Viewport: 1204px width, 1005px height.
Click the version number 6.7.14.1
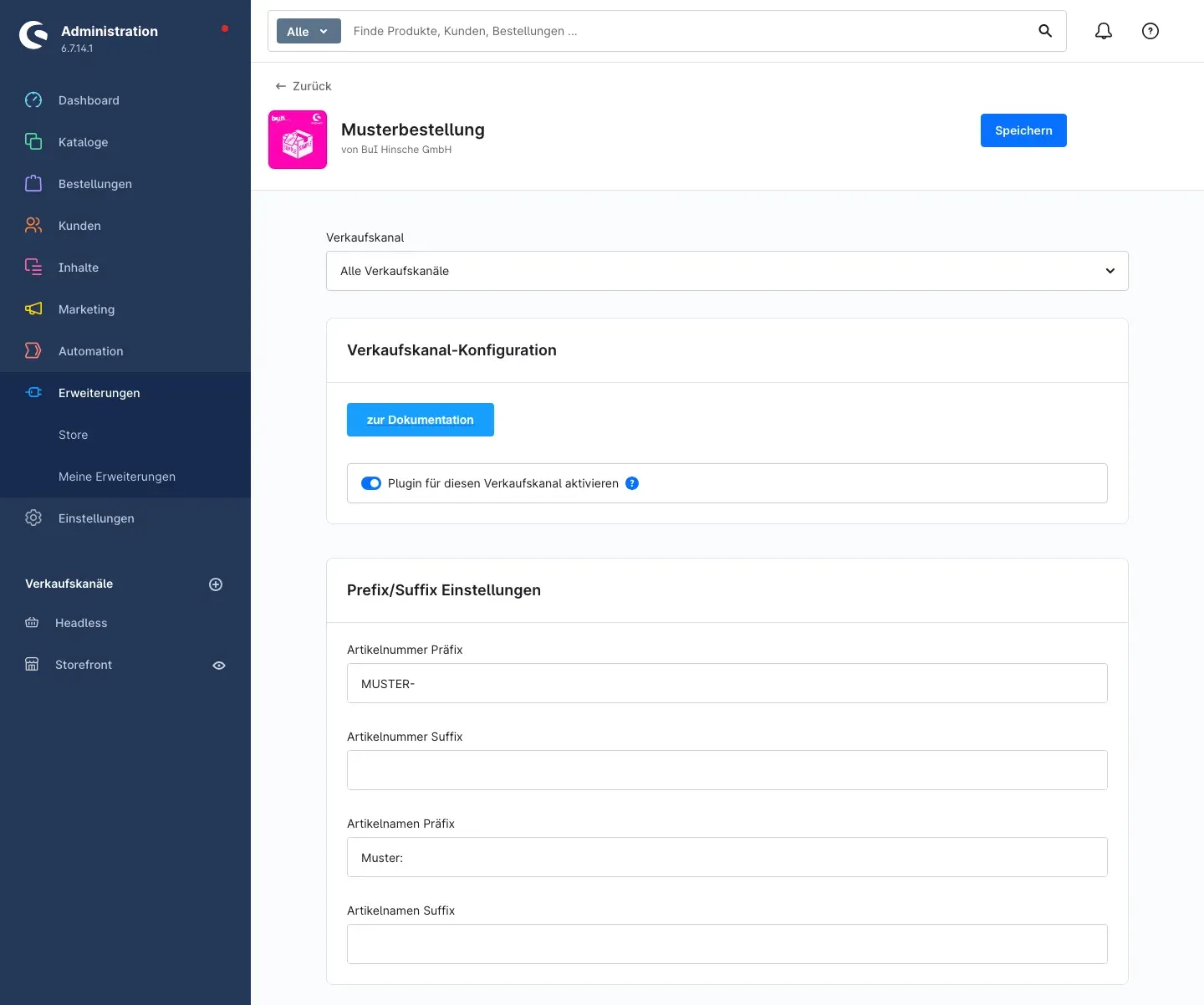tap(77, 48)
